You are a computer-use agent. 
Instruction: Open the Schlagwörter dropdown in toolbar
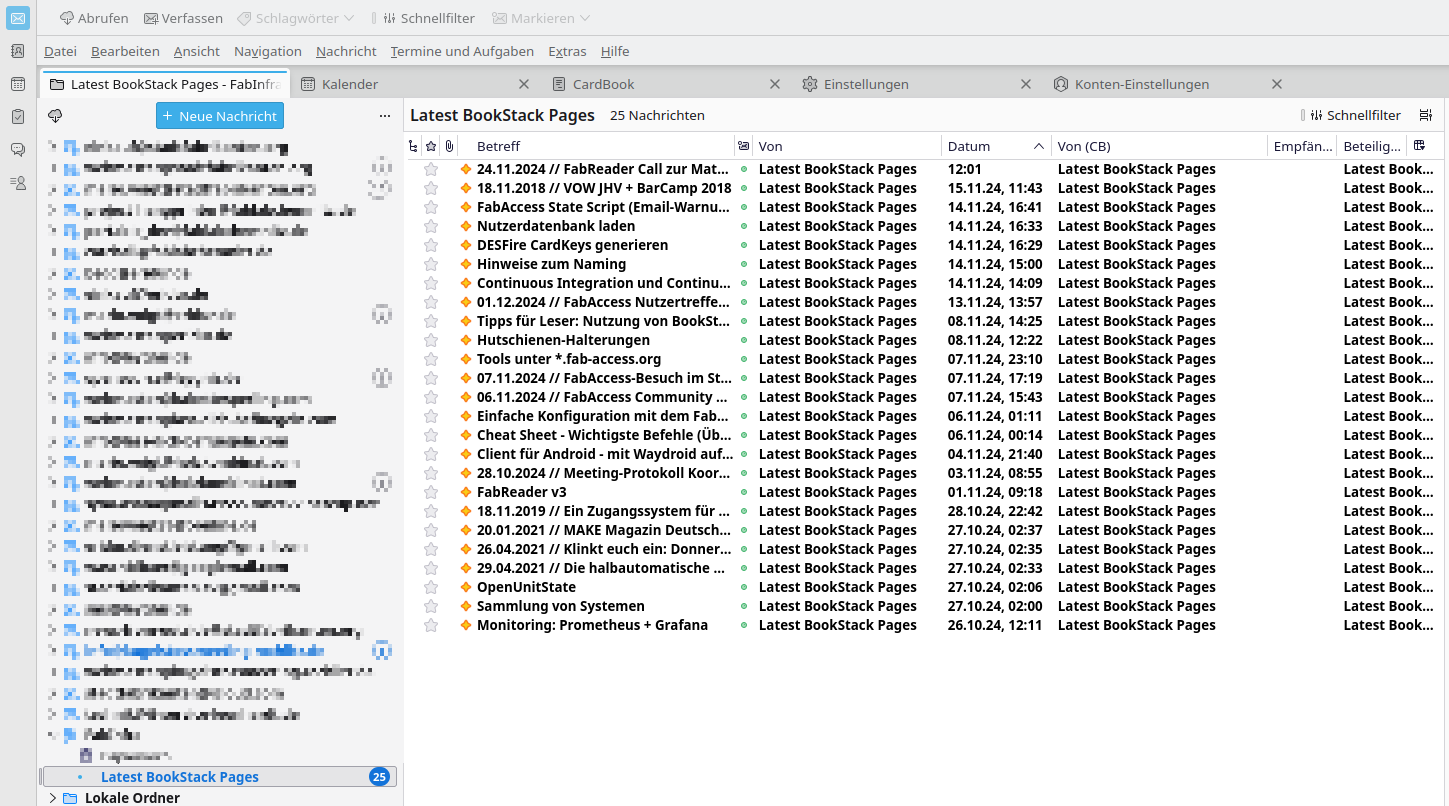[296, 18]
